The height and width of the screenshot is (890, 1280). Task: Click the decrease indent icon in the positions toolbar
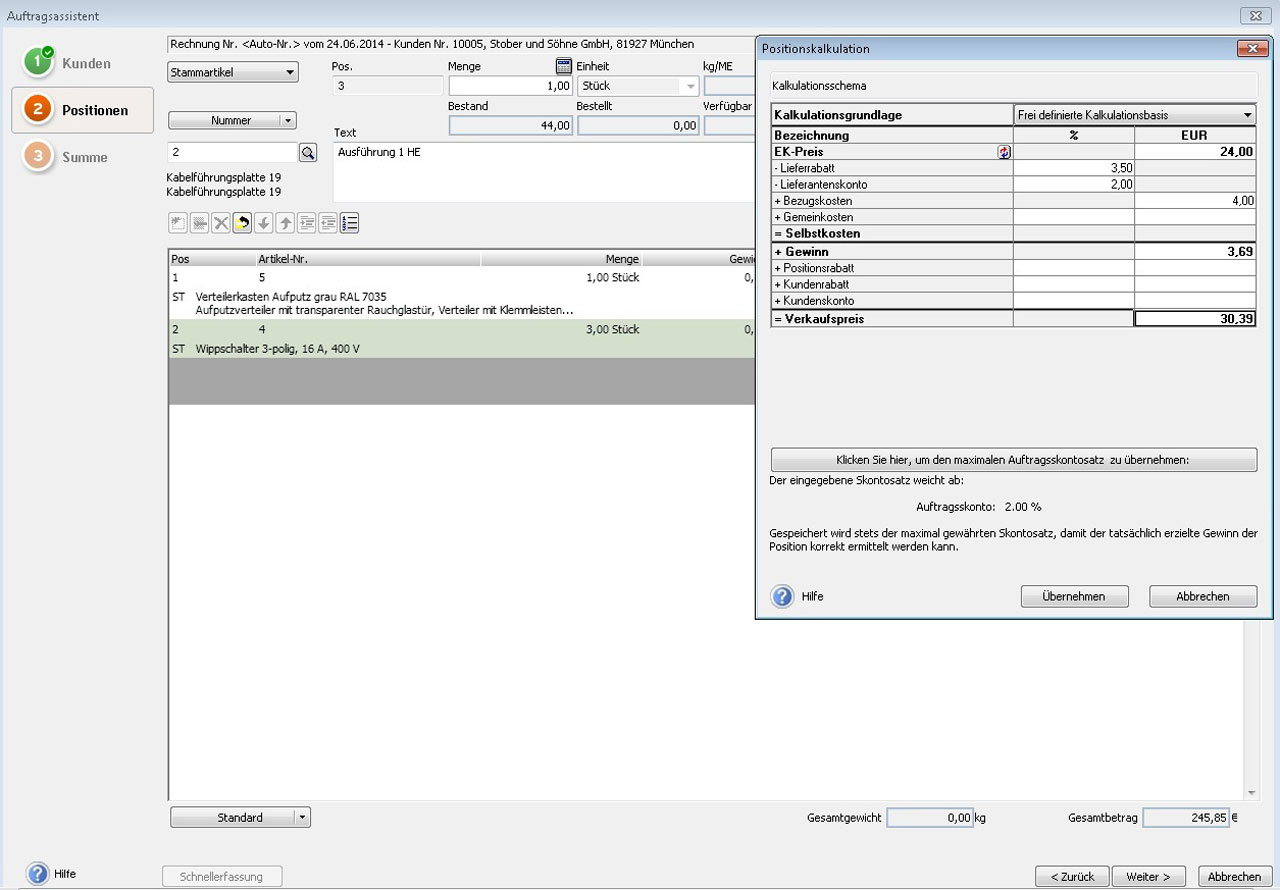coord(328,223)
